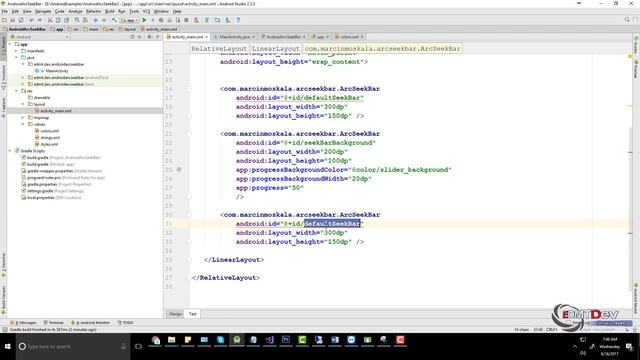Click the Skype icon in Windows taskbar

220,340
